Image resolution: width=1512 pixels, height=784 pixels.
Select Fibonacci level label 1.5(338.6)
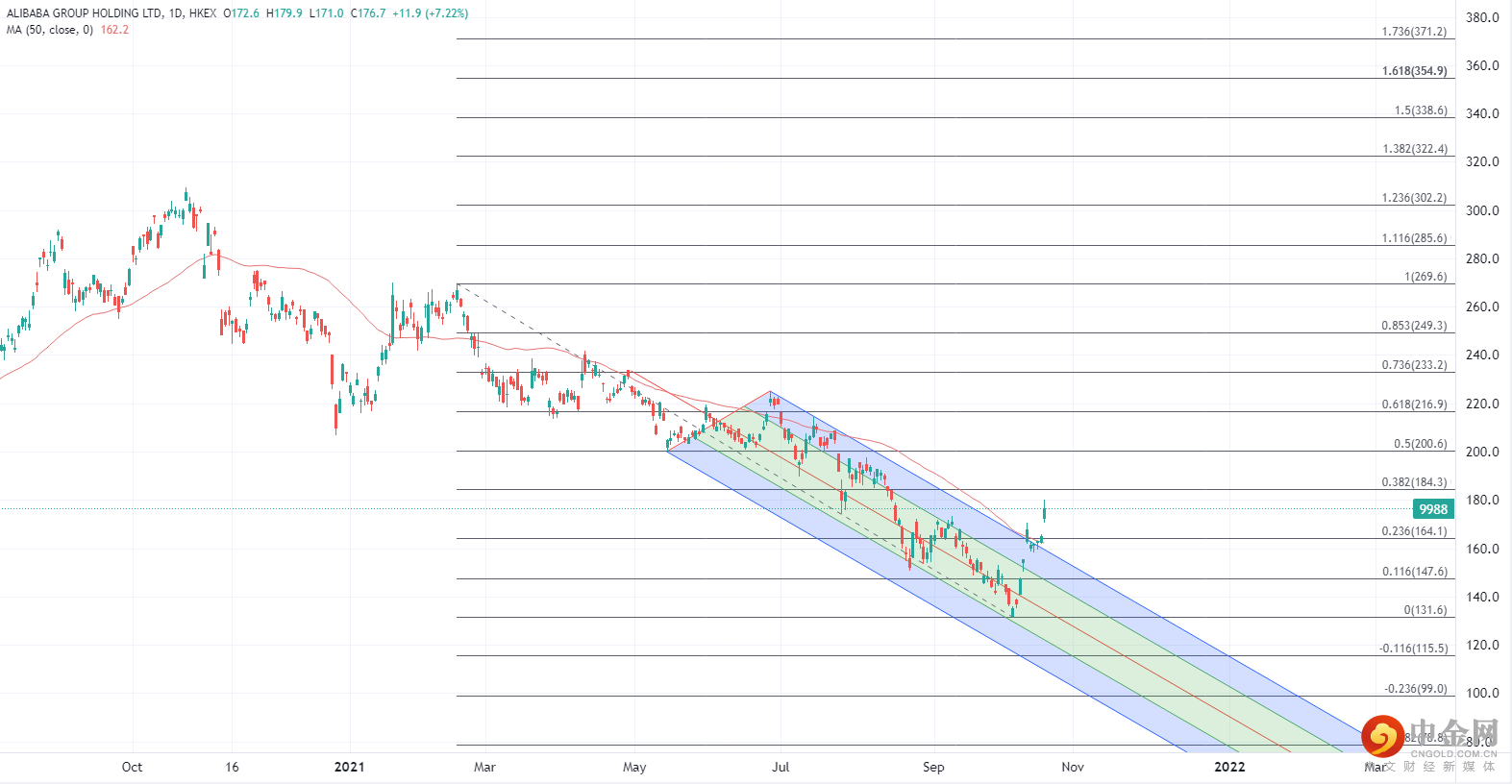coord(1421,110)
